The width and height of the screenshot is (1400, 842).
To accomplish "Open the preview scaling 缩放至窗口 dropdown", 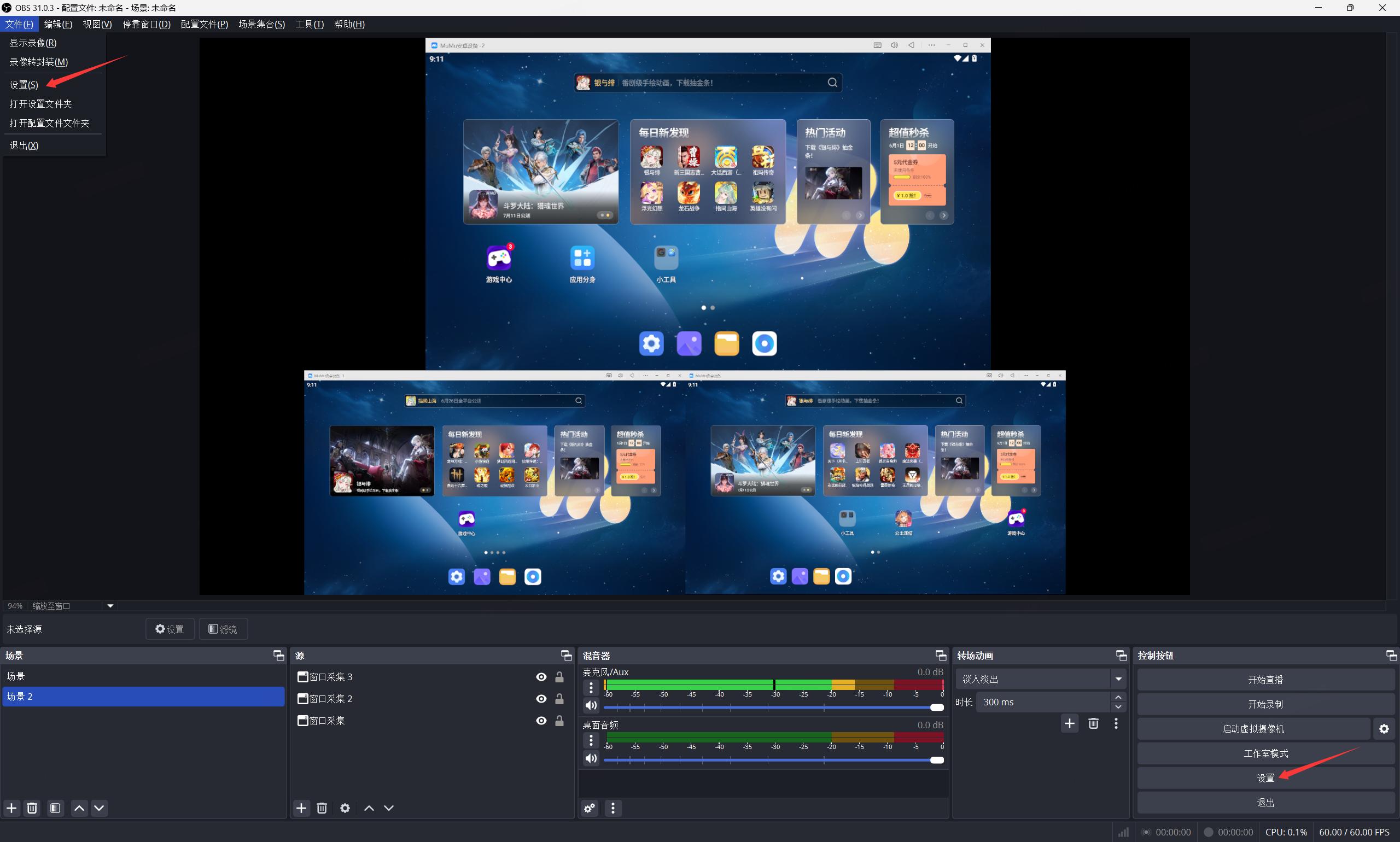I will [x=110, y=606].
